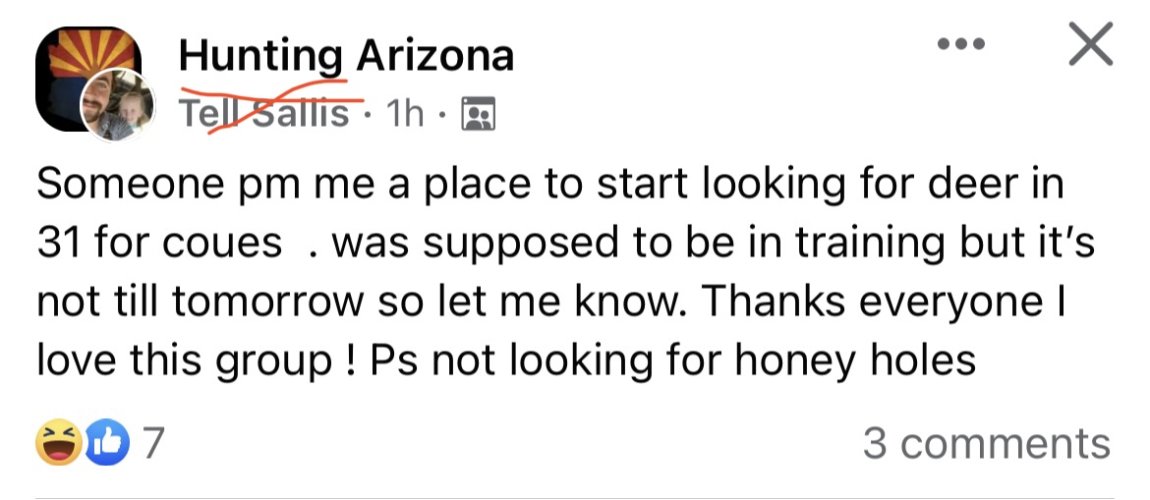
Task: Click the blue thumbs-up like icon
Action: 107,444
